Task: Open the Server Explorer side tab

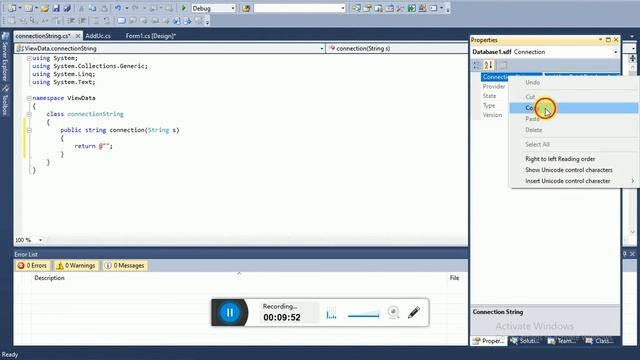Action: tap(5, 57)
